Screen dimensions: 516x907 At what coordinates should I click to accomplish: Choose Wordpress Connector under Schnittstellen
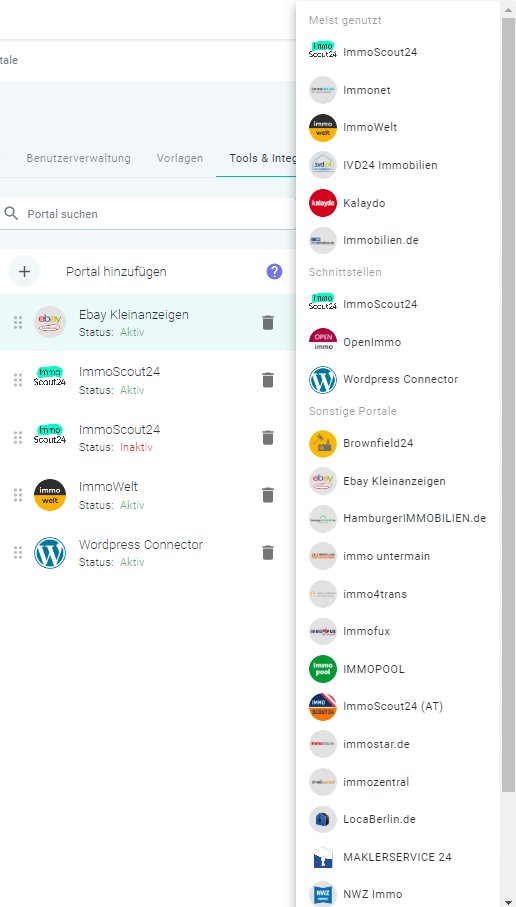point(398,379)
